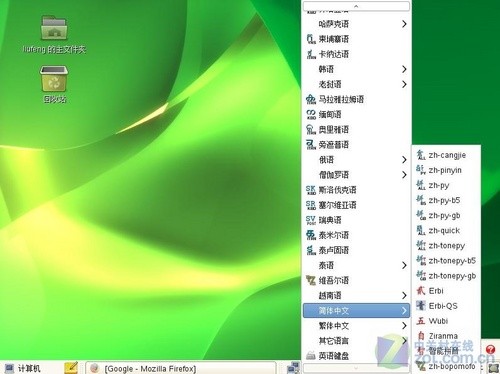This screenshot has width=500, height=374.
Task: Select the 韩语 menu entry
Action: click(356, 69)
